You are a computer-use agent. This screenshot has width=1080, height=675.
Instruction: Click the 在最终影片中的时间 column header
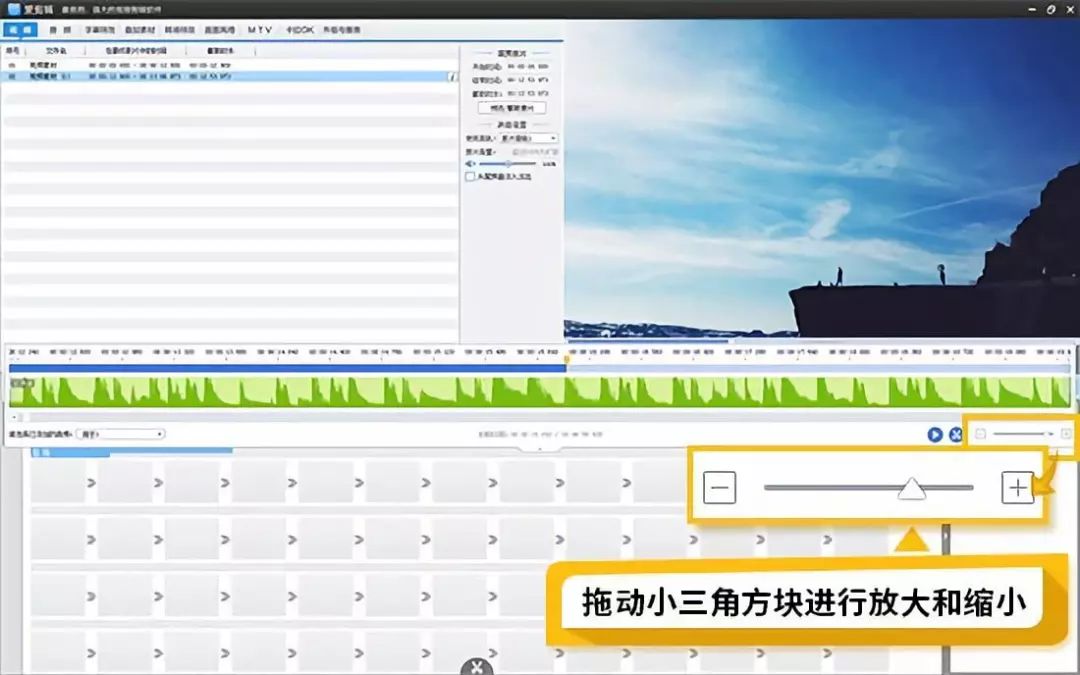pyautogui.click(x=136, y=51)
